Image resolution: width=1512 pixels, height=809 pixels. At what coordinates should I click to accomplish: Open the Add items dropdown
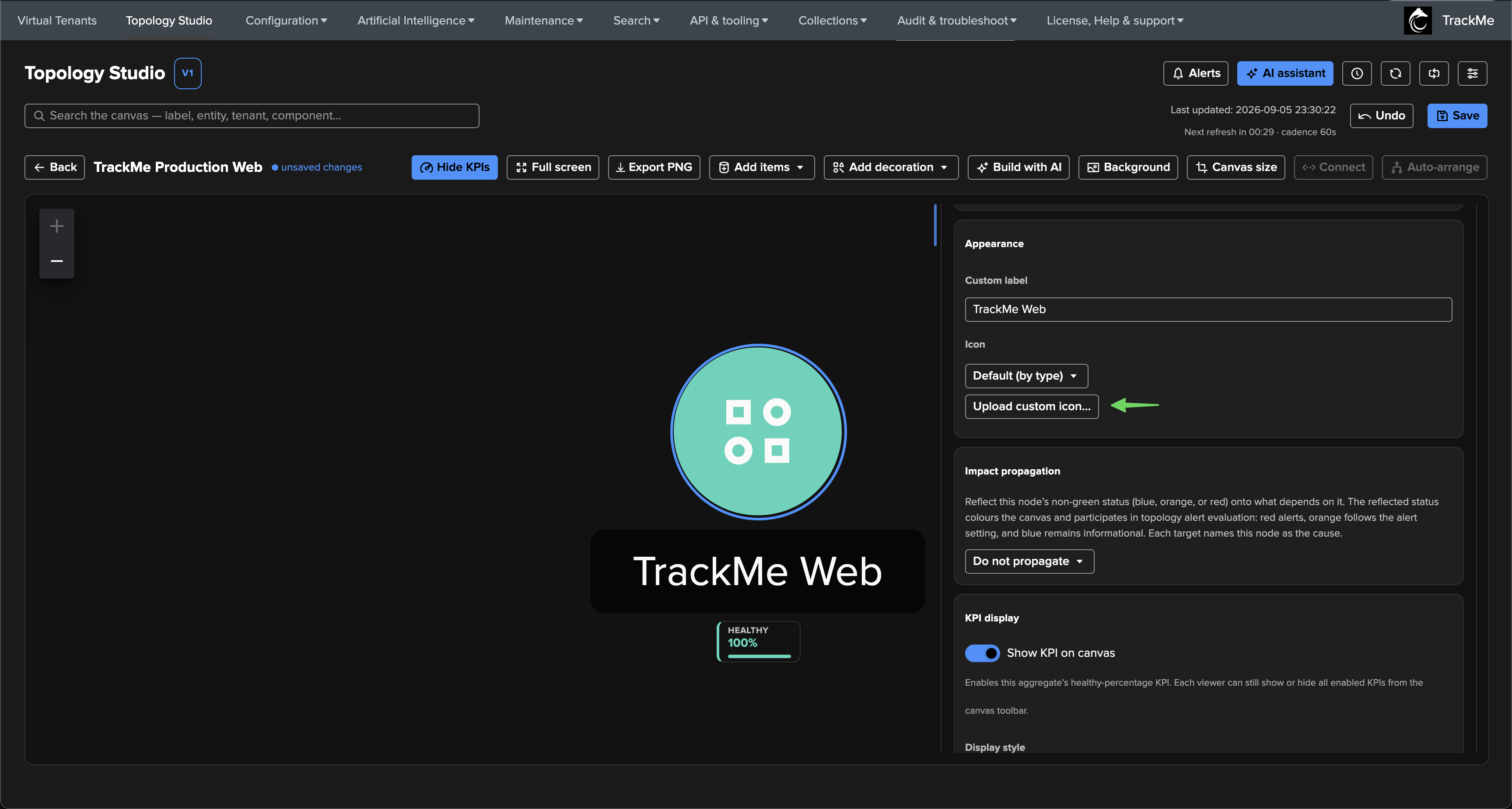[x=762, y=167]
